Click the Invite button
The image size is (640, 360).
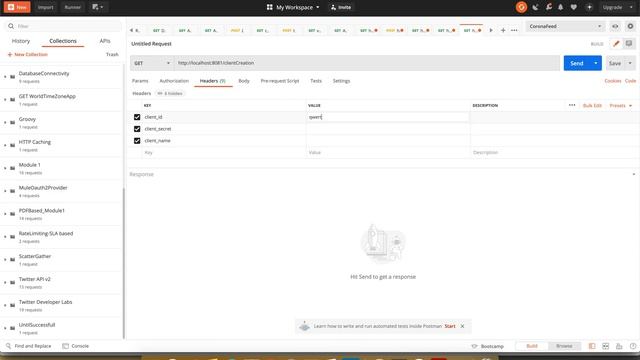coord(341,7)
